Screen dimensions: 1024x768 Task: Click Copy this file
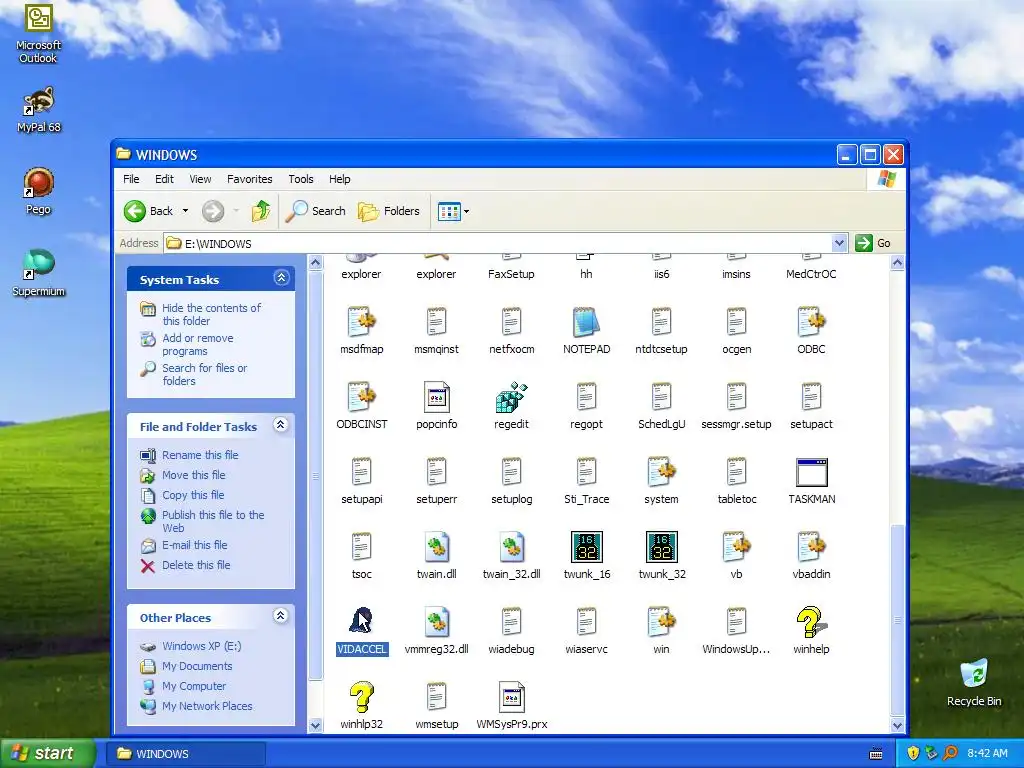click(193, 495)
